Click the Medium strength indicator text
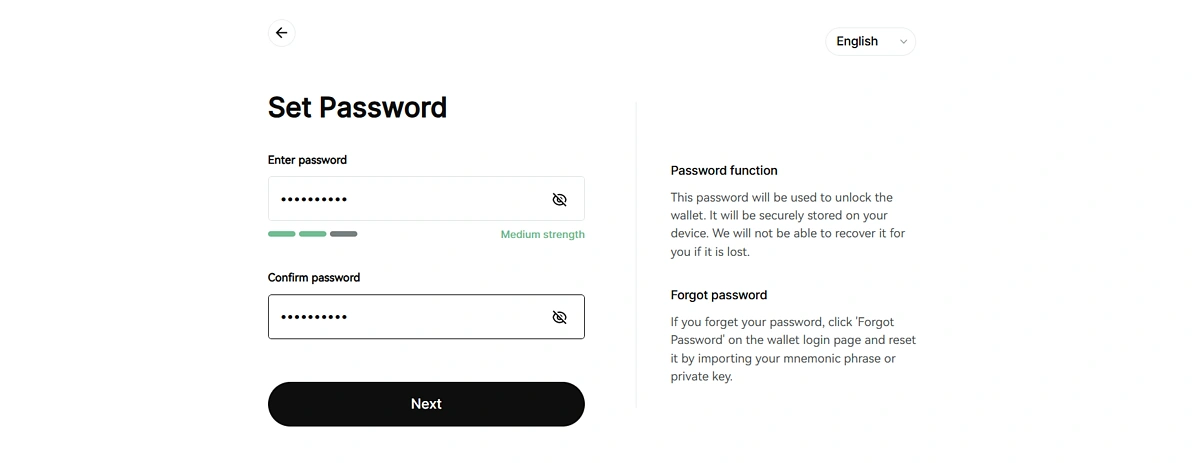The height and width of the screenshot is (463, 1200). tap(542, 234)
